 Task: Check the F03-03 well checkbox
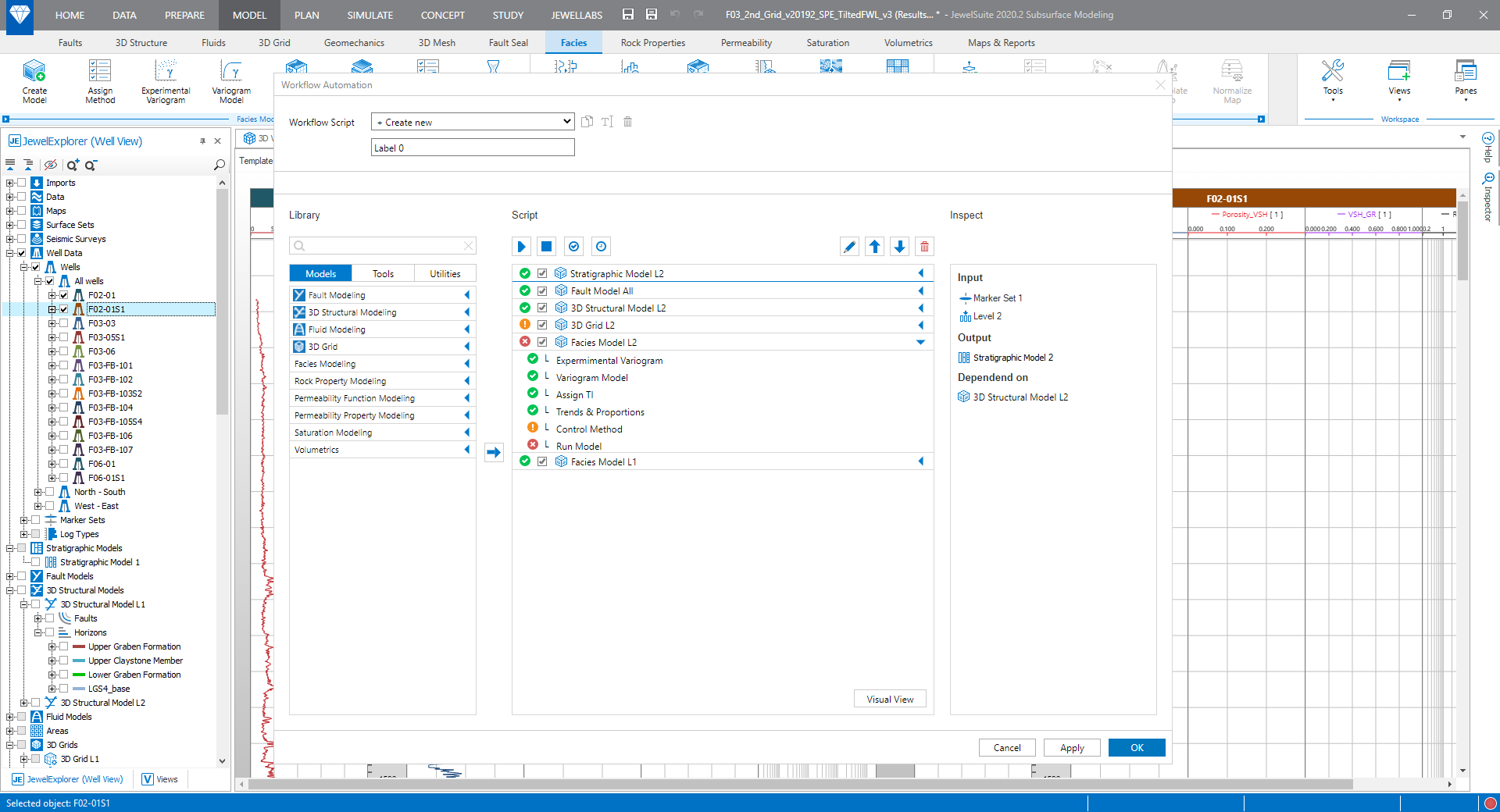(64, 323)
